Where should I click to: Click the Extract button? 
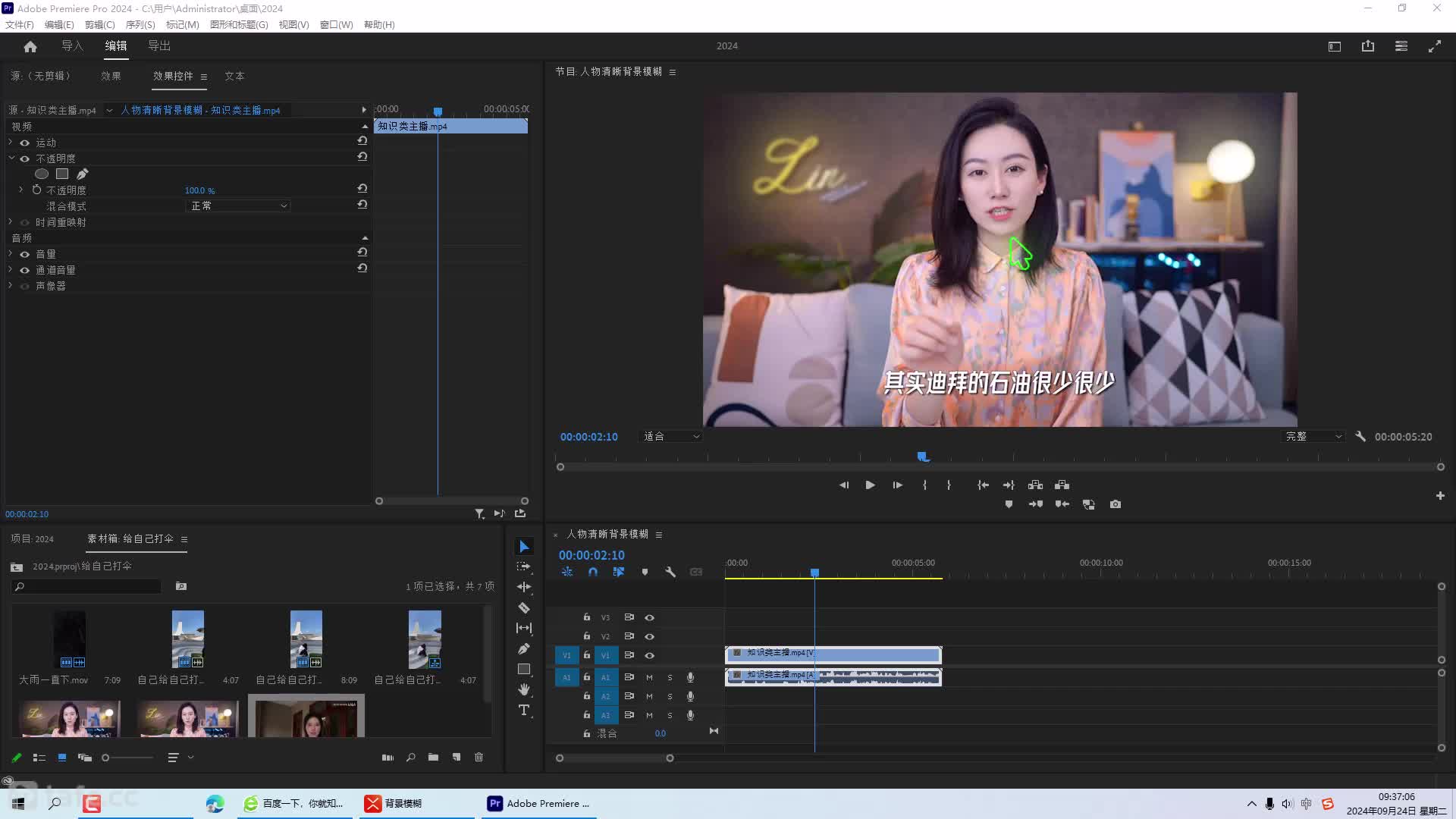tap(1062, 485)
